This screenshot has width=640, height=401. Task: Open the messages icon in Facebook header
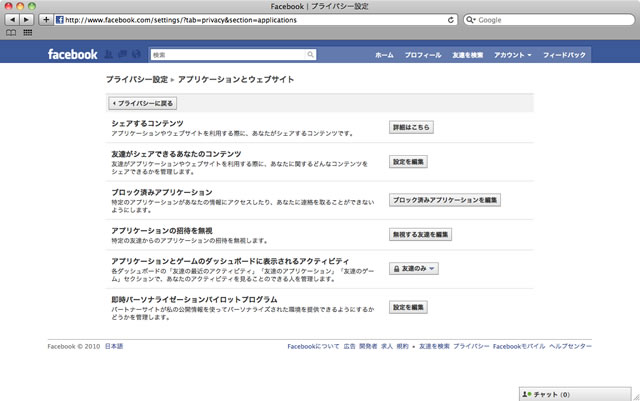point(122,54)
